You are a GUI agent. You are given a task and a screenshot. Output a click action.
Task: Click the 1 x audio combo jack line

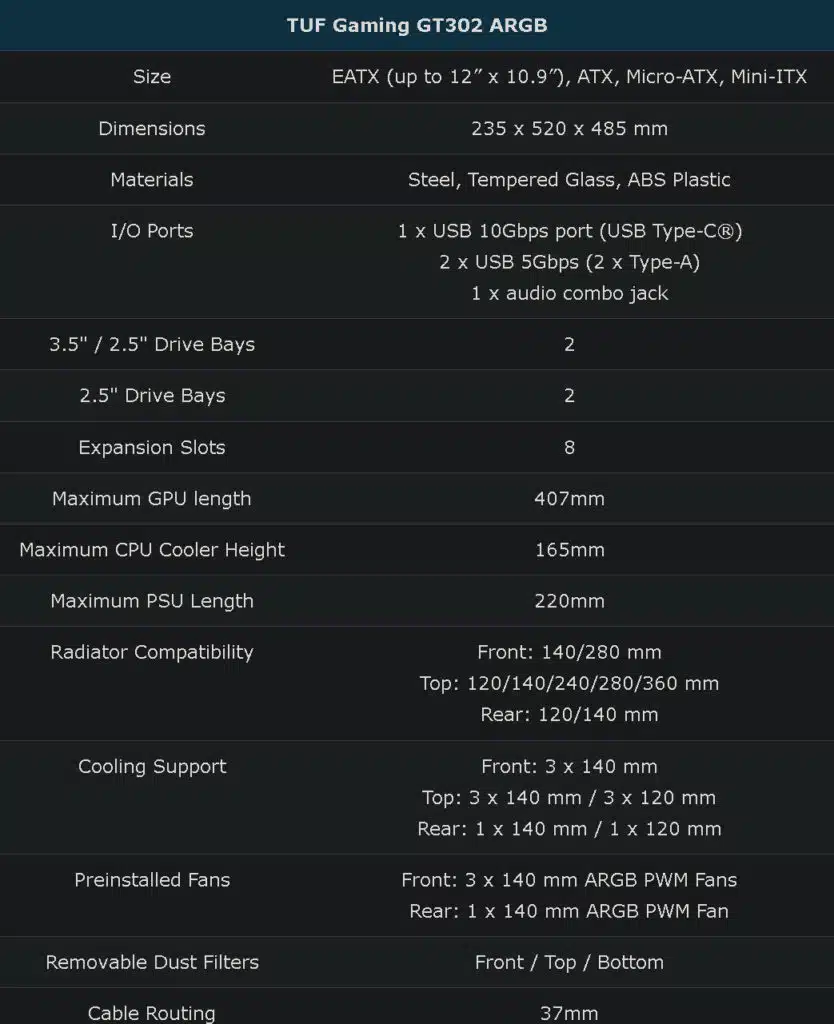tap(569, 293)
